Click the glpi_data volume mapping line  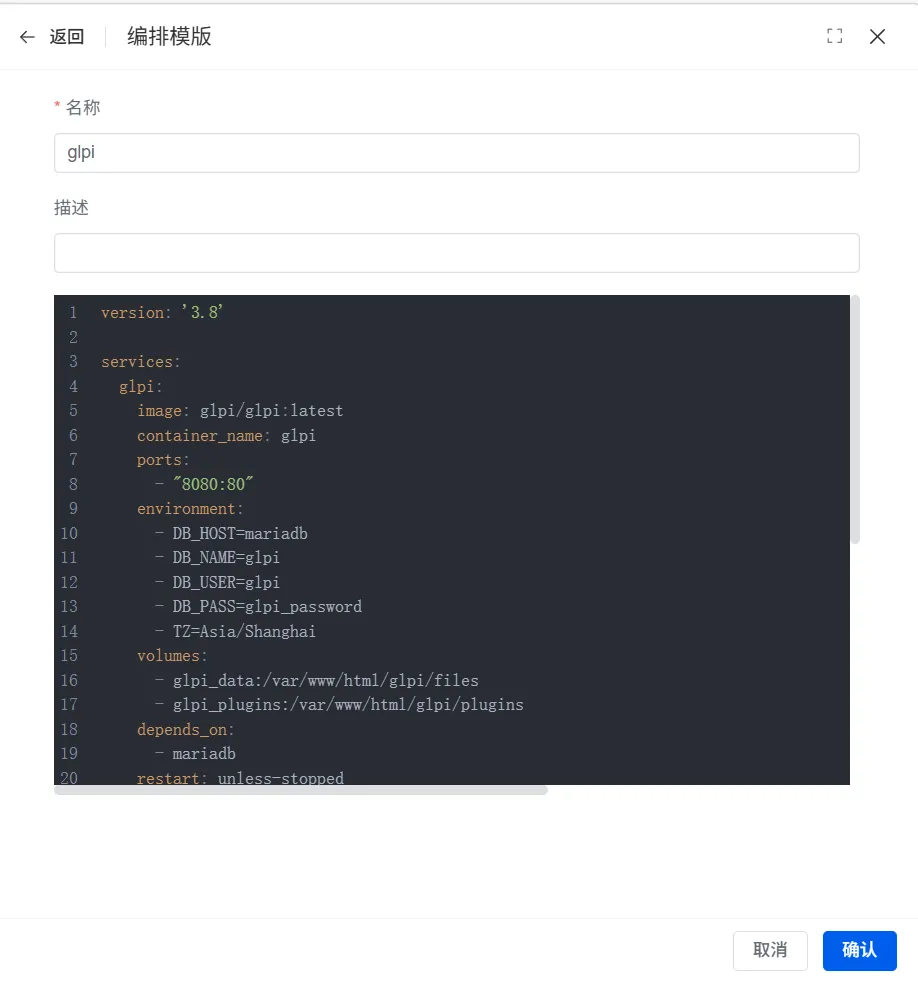click(x=325, y=681)
